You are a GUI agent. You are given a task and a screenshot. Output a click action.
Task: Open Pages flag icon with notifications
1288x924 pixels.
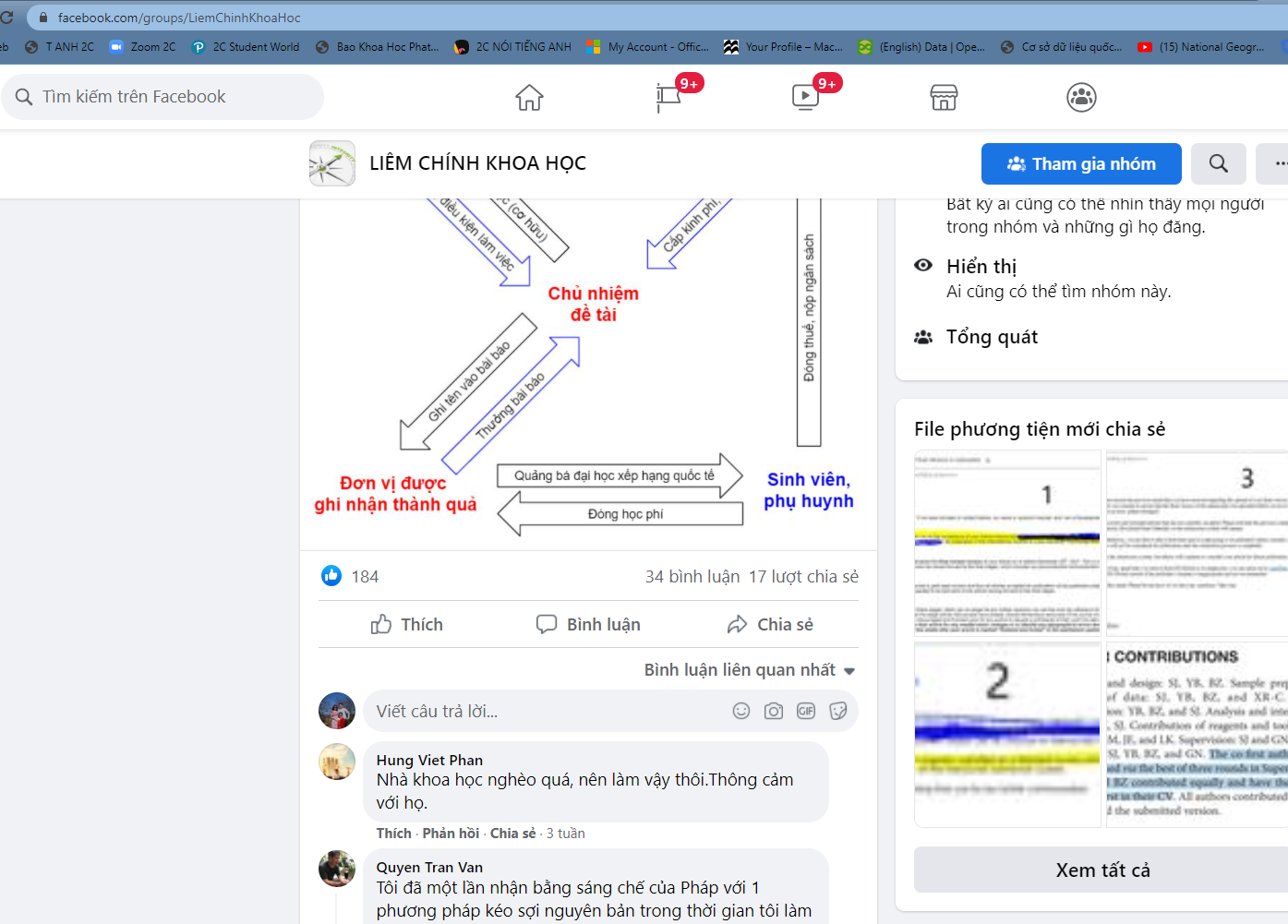click(x=668, y=97)
